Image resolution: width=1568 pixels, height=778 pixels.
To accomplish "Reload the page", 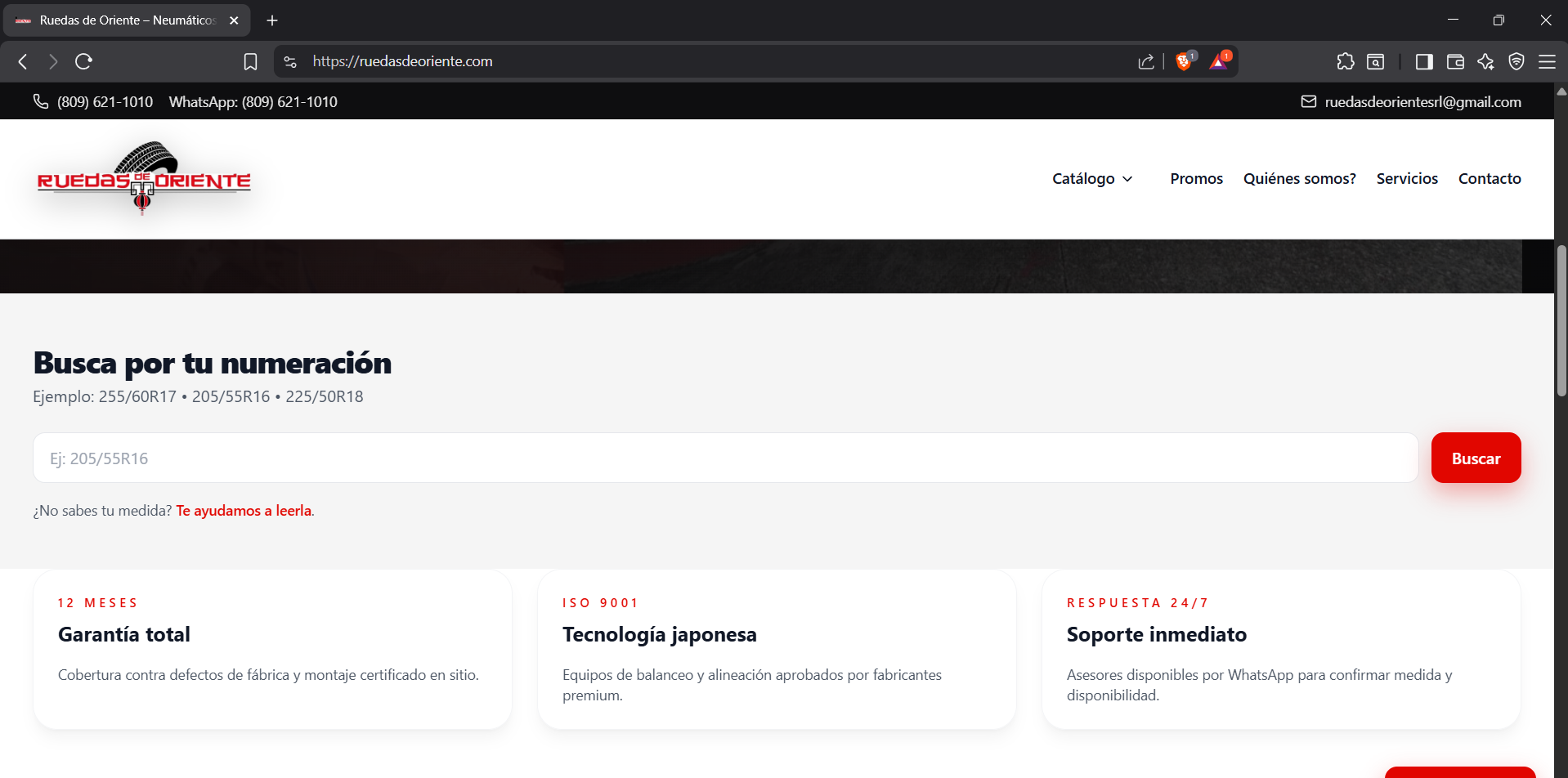I will pos(83,61).
